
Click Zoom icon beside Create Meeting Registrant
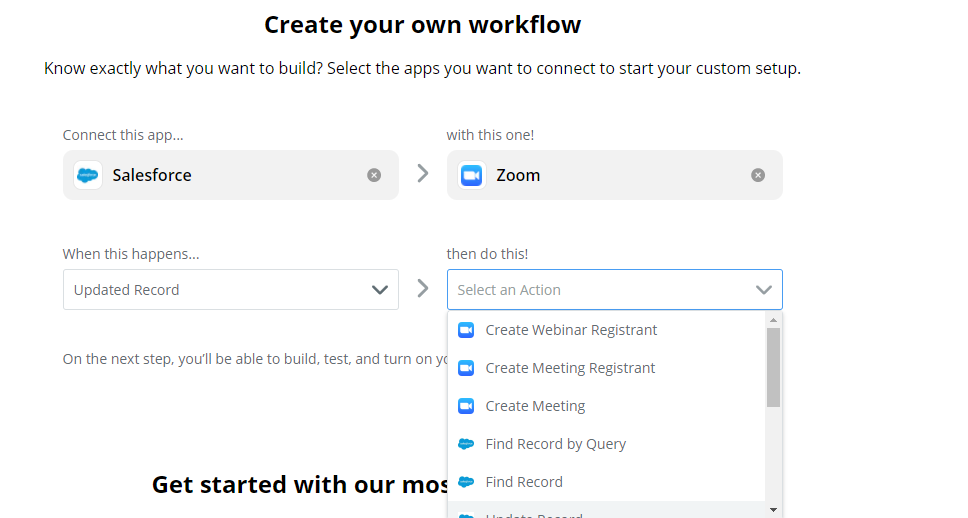(466, 368)
